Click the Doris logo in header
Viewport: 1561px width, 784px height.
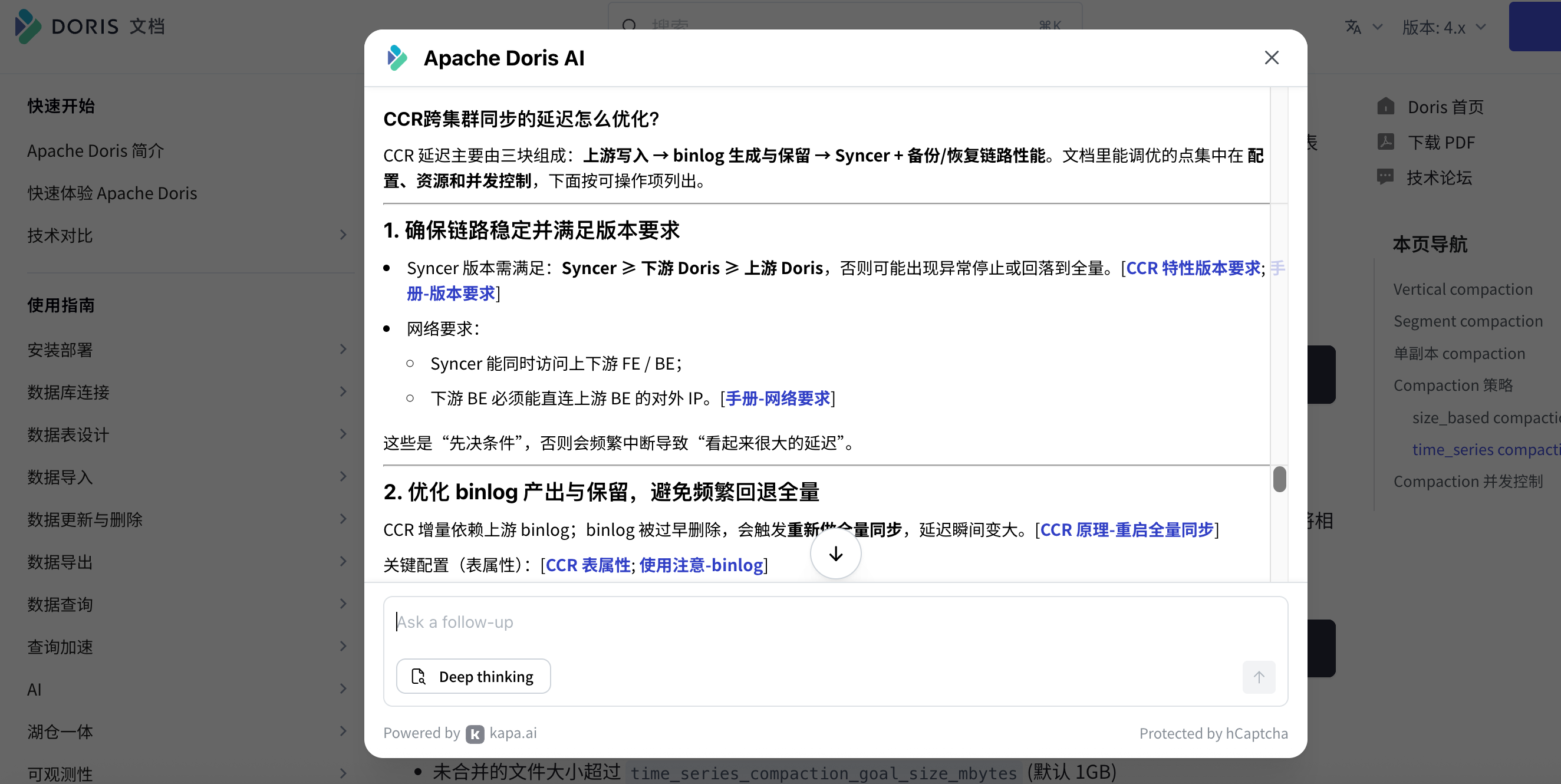28,26
